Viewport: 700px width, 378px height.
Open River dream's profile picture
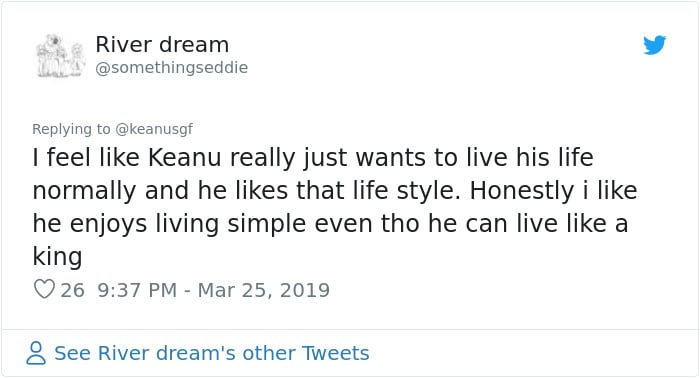coord(60,56)
